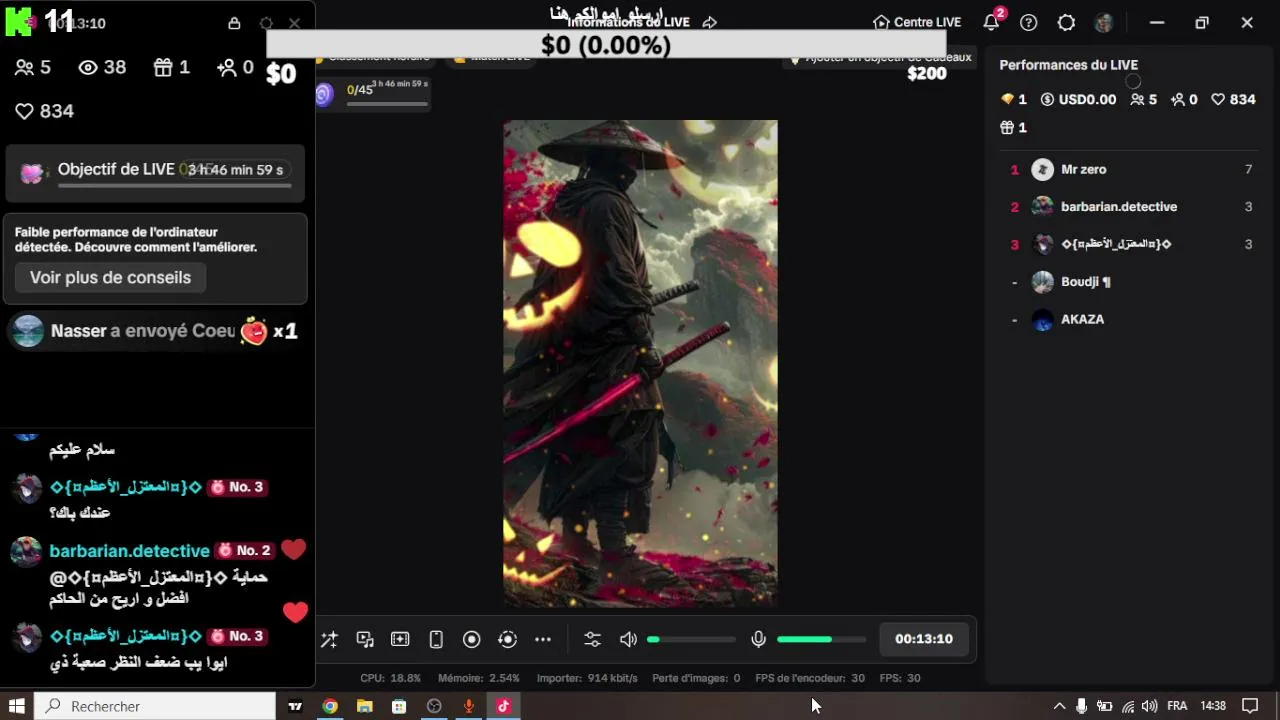Viewport: 1280px width, 720px height.
Task: Open the help question mark icon
Action: (1029, 22)
